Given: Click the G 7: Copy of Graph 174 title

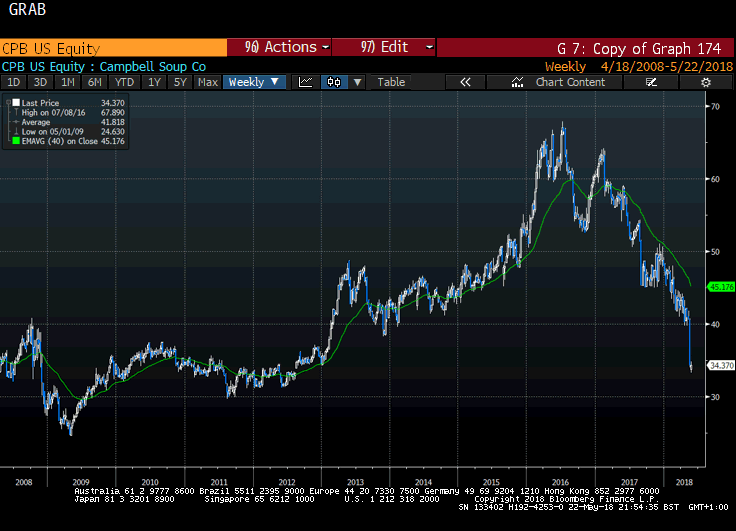Looking at the screenshot, I should [638, 48].
